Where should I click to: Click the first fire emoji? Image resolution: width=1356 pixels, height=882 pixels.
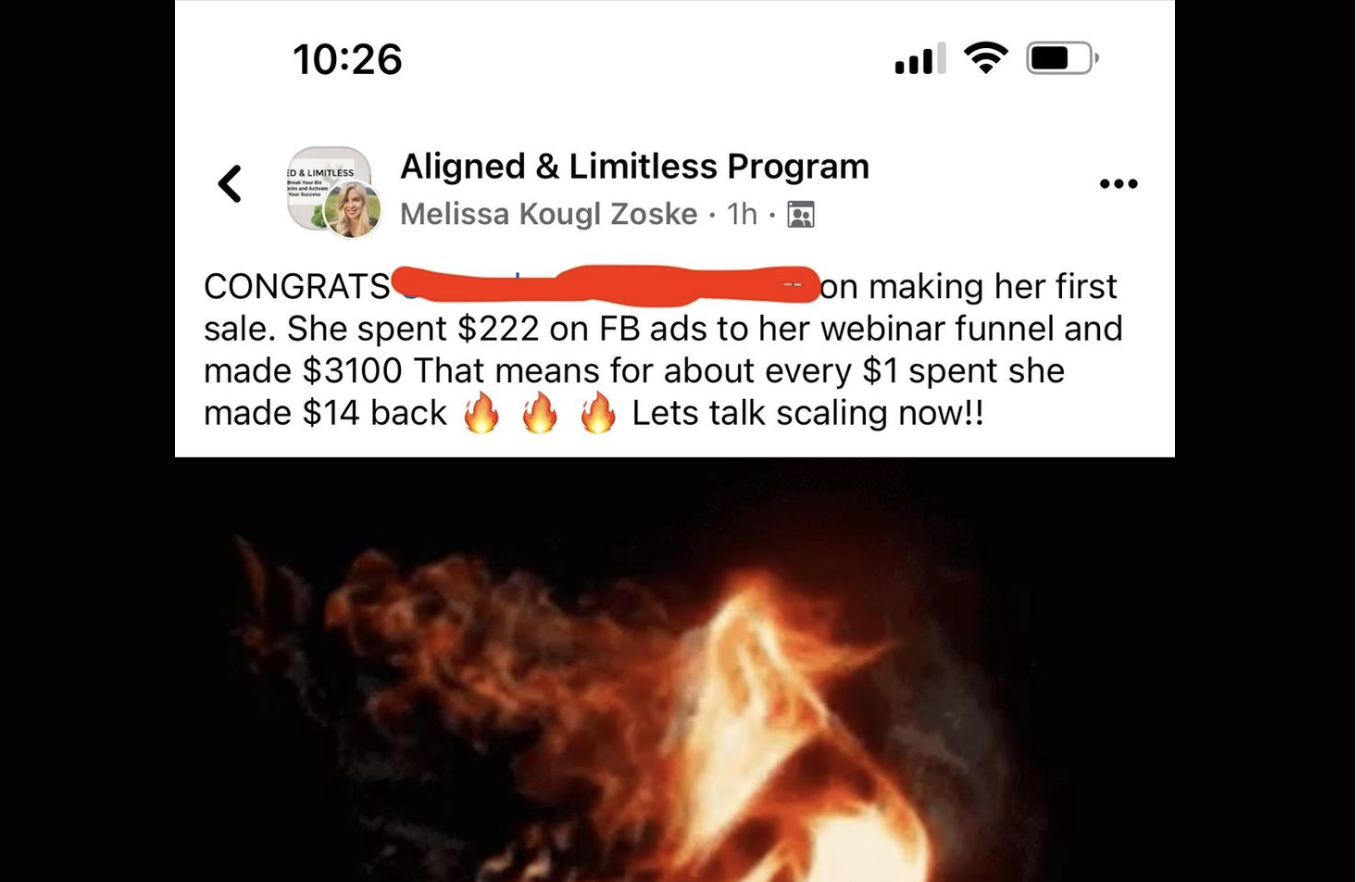coord(481,412)
